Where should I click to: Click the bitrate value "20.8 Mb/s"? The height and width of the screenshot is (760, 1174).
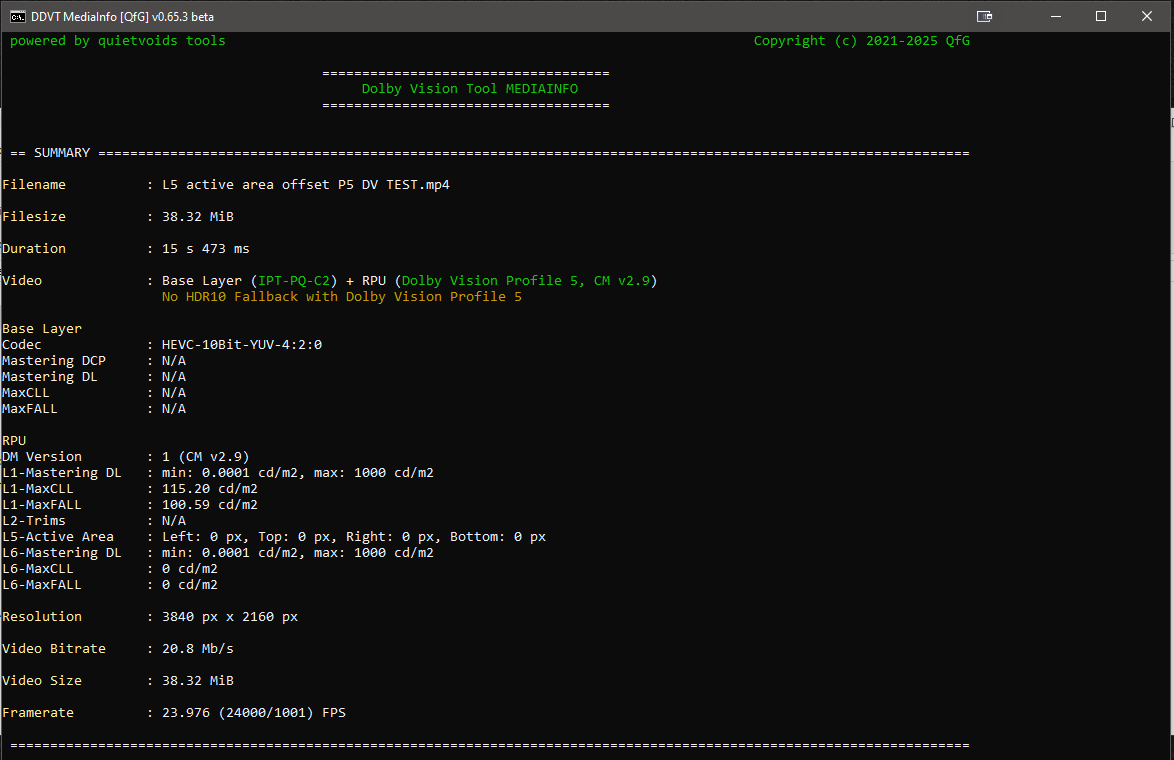198,649
